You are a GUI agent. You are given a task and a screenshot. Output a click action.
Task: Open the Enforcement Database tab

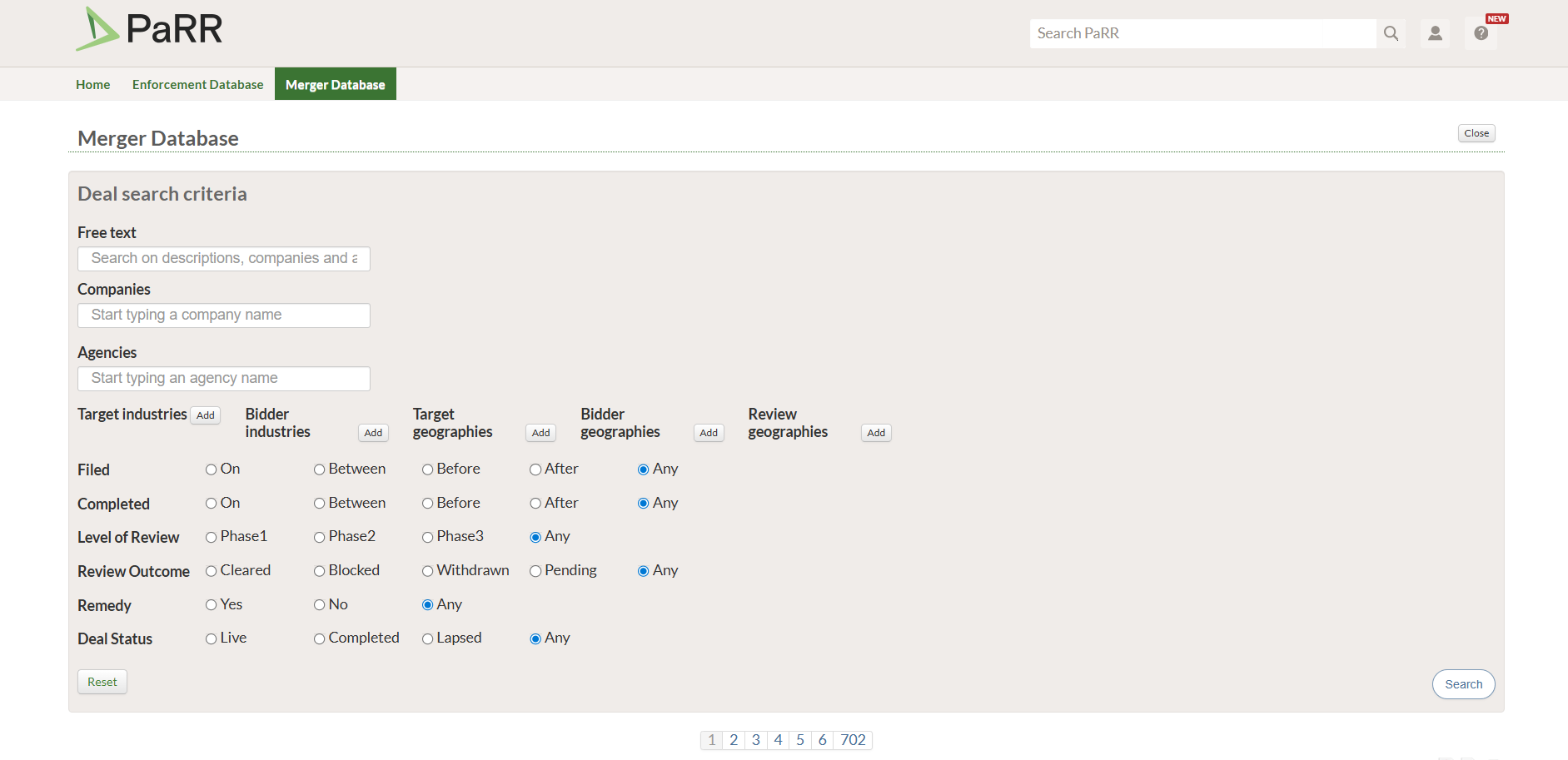(197, 84)
